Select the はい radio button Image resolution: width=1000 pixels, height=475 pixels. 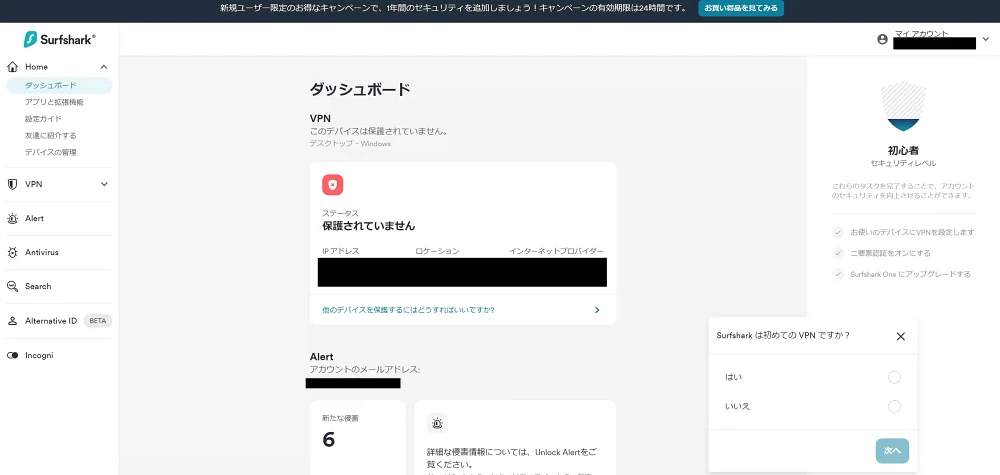pyautogui.click(x=894, y=377)
